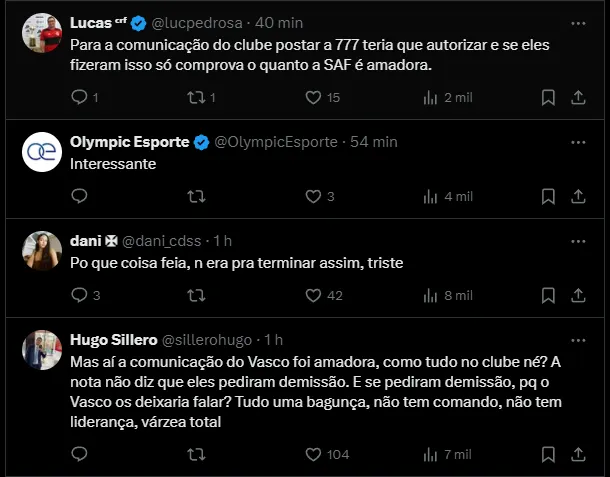Viewport: 610px width, 477px height.
Task: Open more options on Olympic Esporte's tweet
Action: click(578, 142)
